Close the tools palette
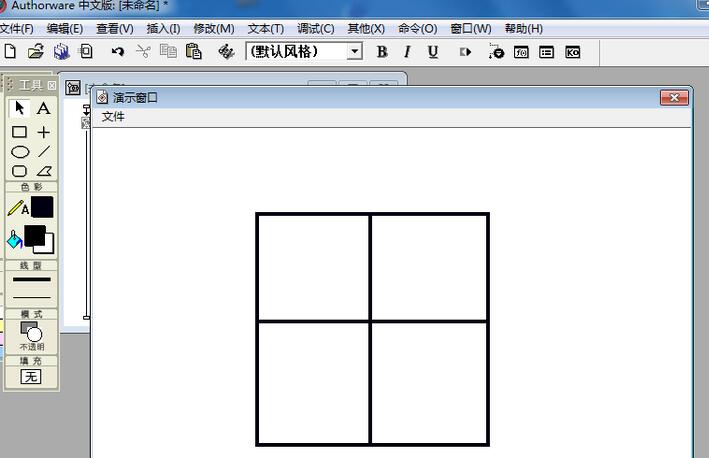The height and width of the screenshot is (458, 709). pos(52,85)
